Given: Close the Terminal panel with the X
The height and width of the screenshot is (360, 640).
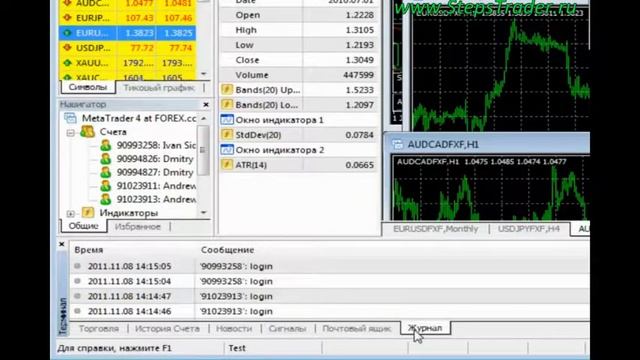Looking at the screenshot, I should pos(62,244).
